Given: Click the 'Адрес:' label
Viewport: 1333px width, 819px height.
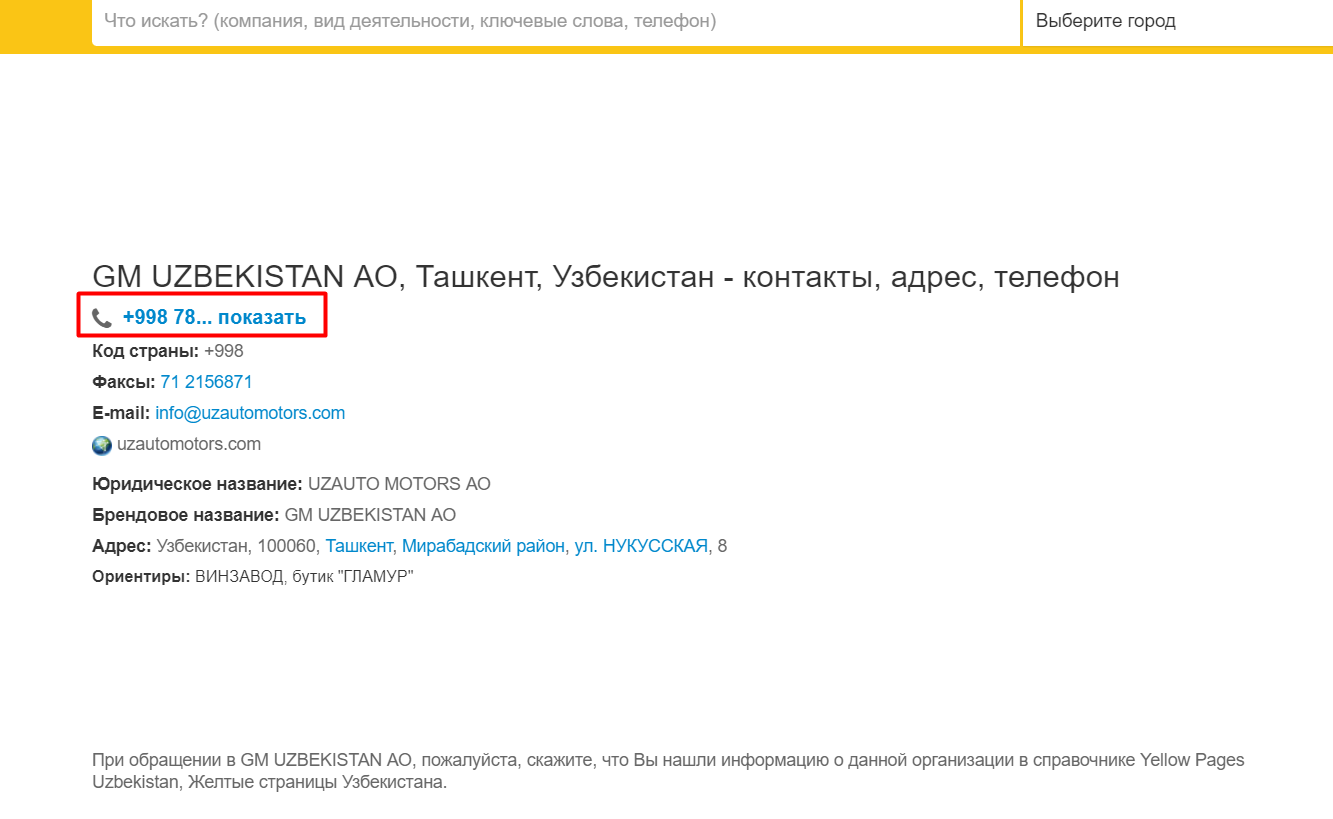Looking at the screenshot, I should 122,546.
